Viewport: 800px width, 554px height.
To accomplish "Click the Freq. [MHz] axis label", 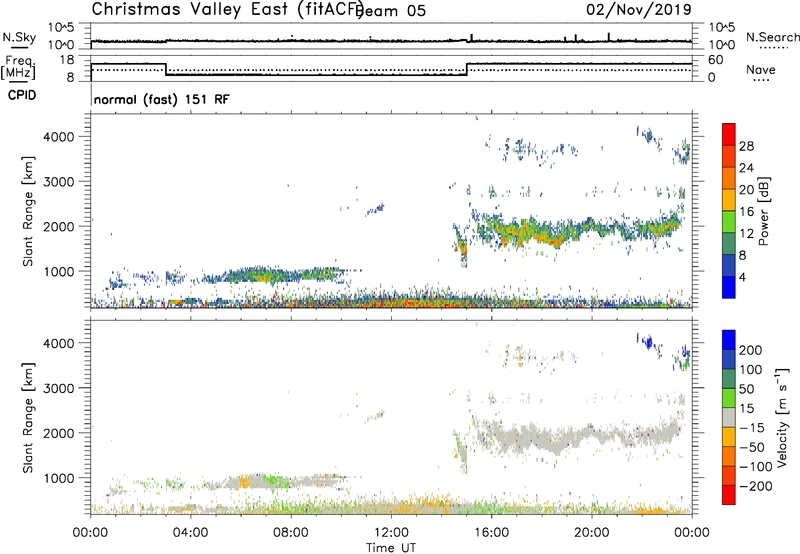I will tap(18, 68).
